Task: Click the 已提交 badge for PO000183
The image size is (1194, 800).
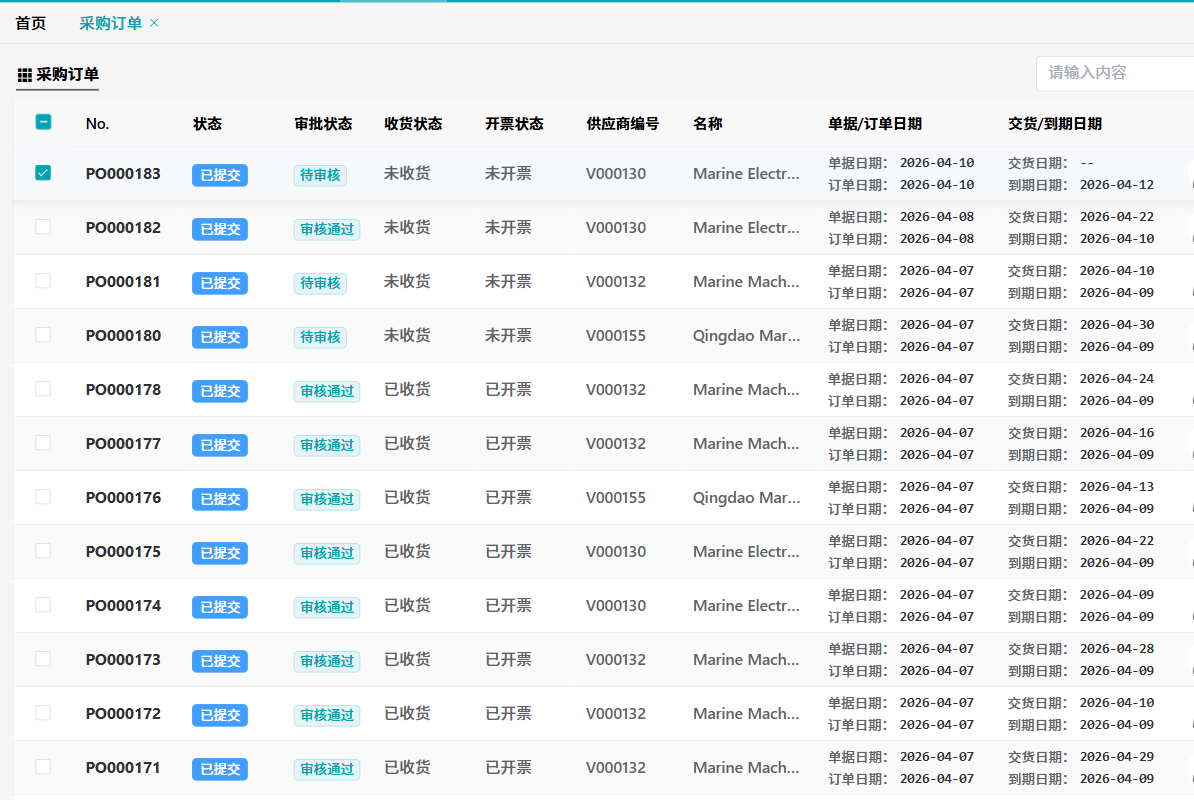Action: (220, 175)
